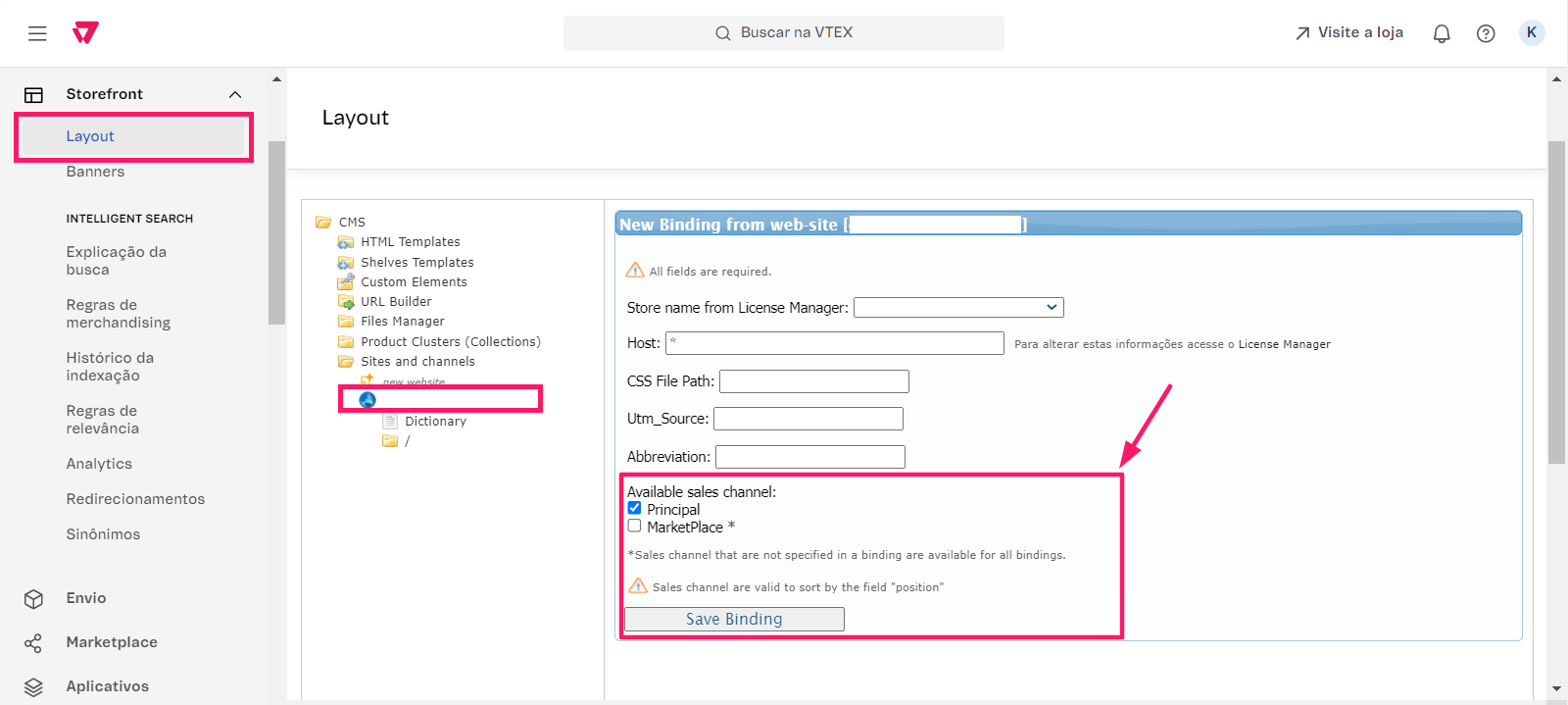Click in the CSS File Path field
Viewport: 1568px width, 705px height.
pos(813,381)
